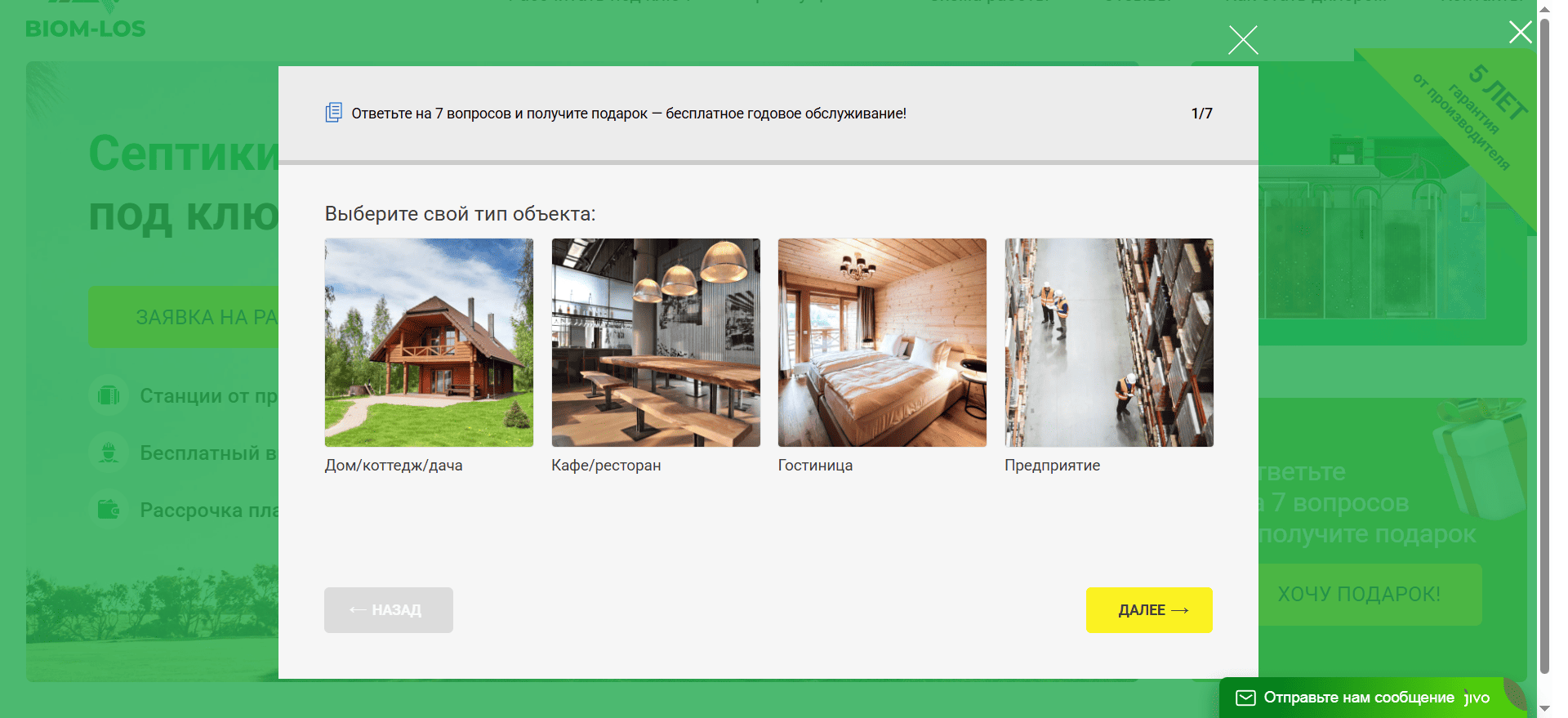This screenshot has height=718, width=1568.
Task: Click the wallet icon beside Рассрочка пла…
Action: 109,510
